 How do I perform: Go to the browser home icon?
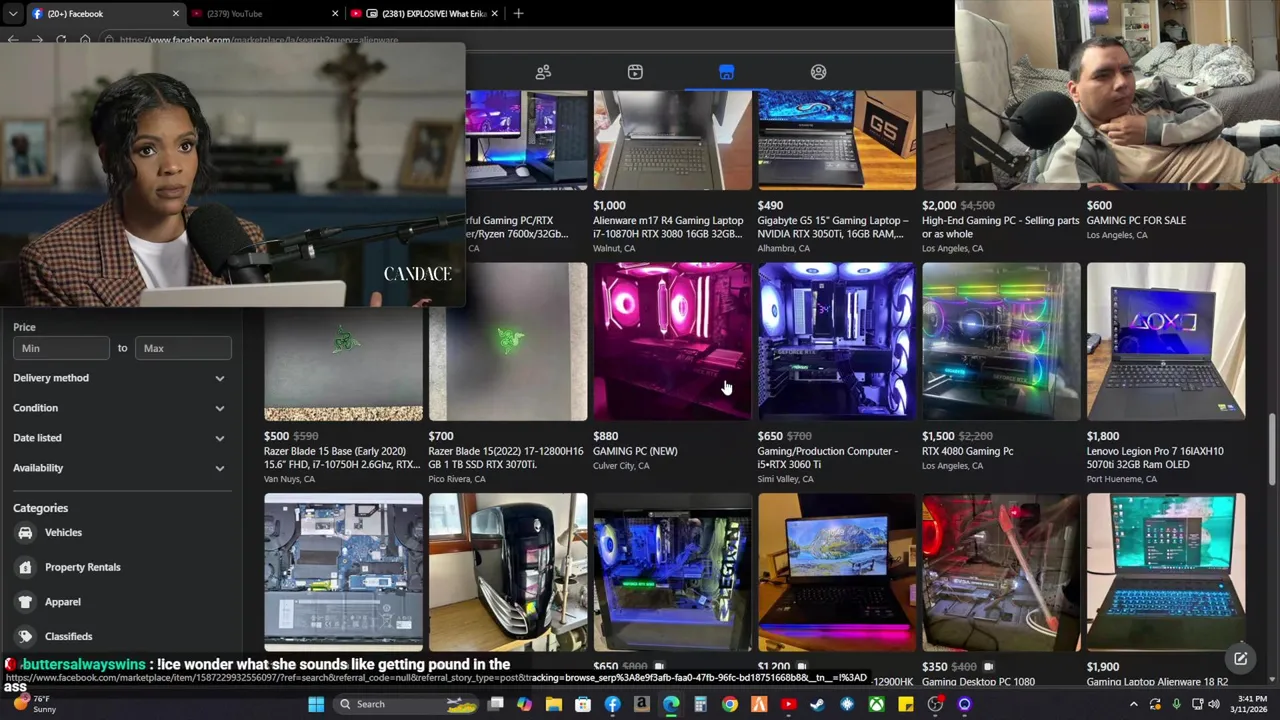point(85,40)
